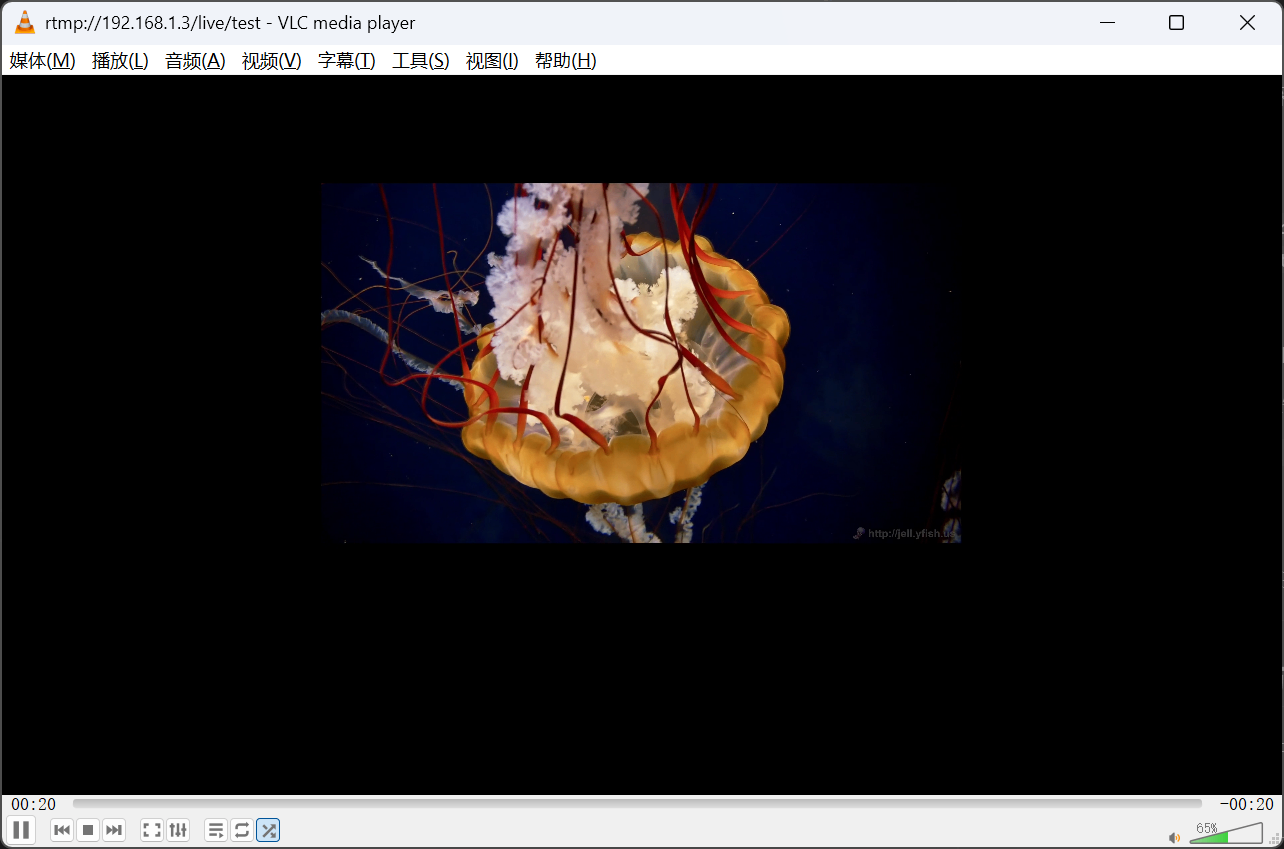Image resolution: width=1284 pixels, height=849 pixels.
Task: Disable the active random playback mode
Action: (x=267, y=830)
